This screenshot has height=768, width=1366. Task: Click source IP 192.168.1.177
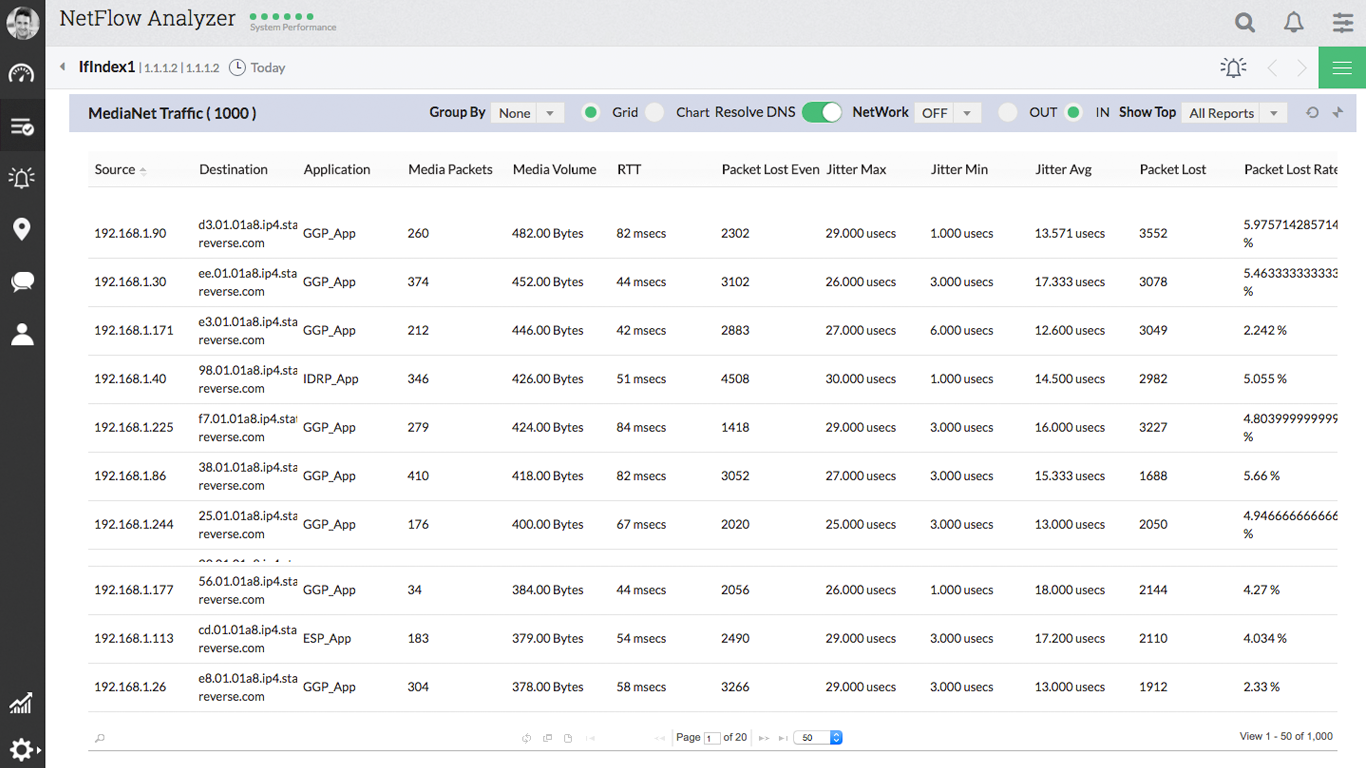pos(134,590)
